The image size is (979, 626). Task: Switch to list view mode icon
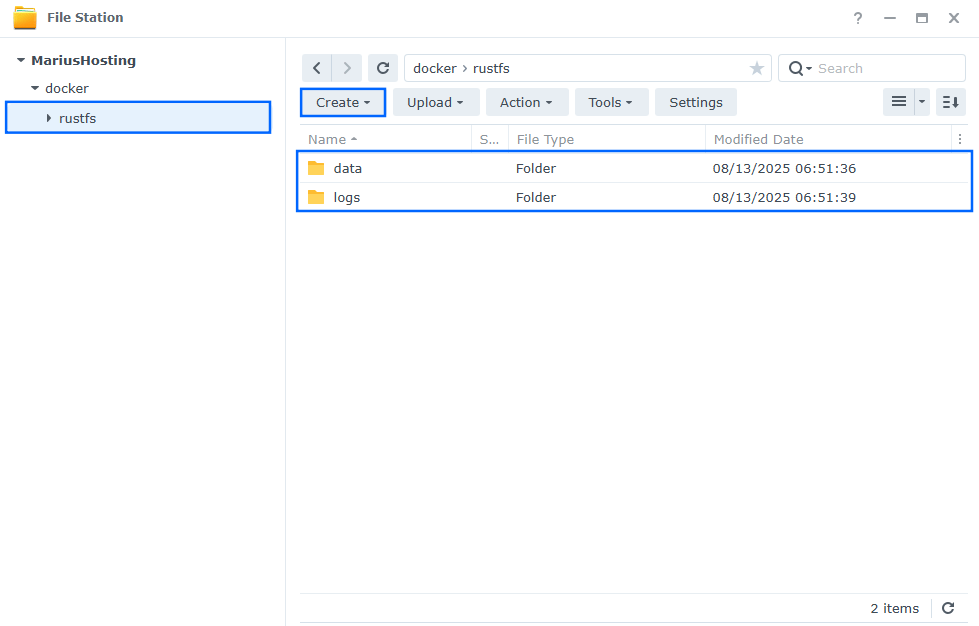point(898,102)
